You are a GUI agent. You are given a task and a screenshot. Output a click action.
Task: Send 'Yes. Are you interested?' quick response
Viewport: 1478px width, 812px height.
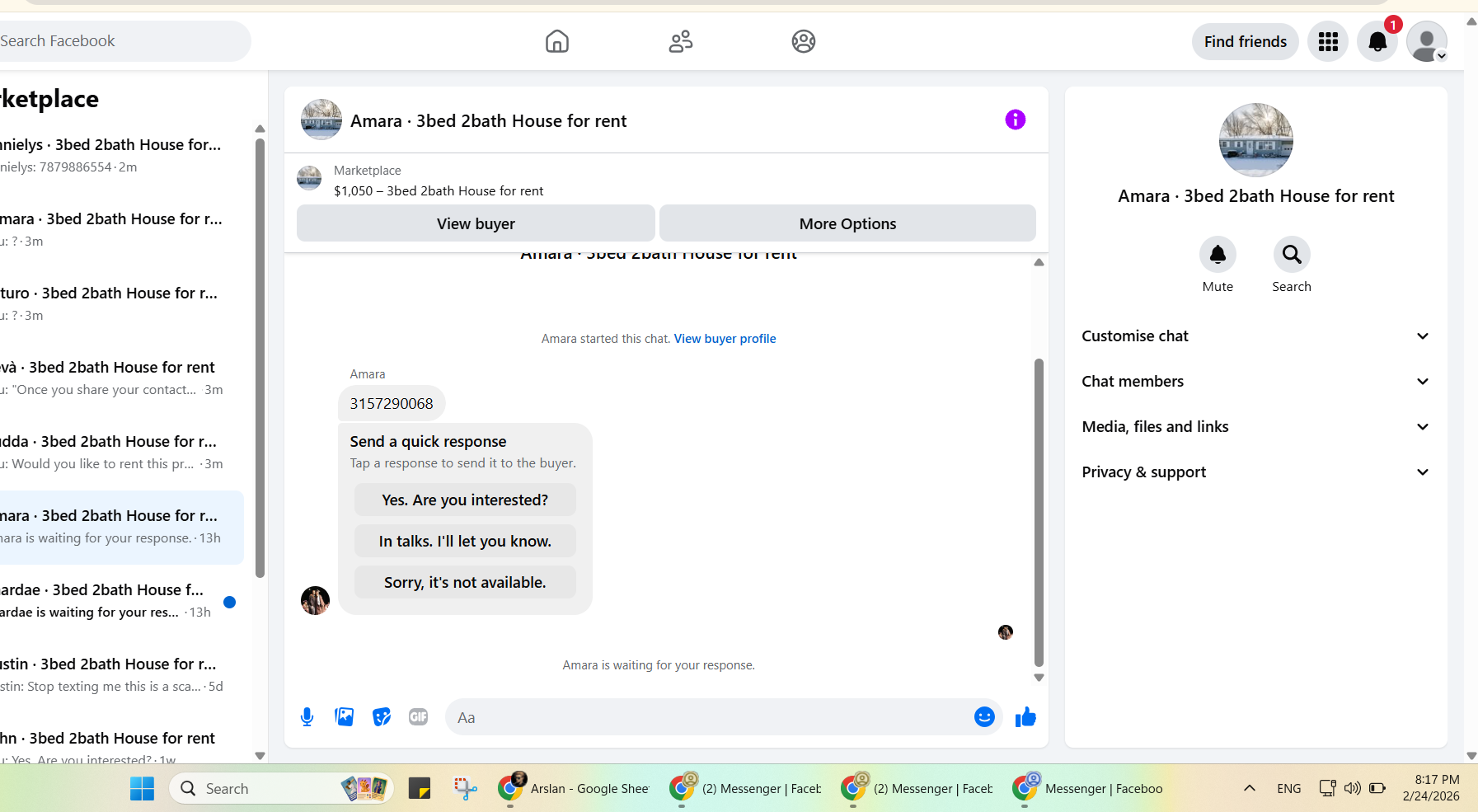(465, 500)
